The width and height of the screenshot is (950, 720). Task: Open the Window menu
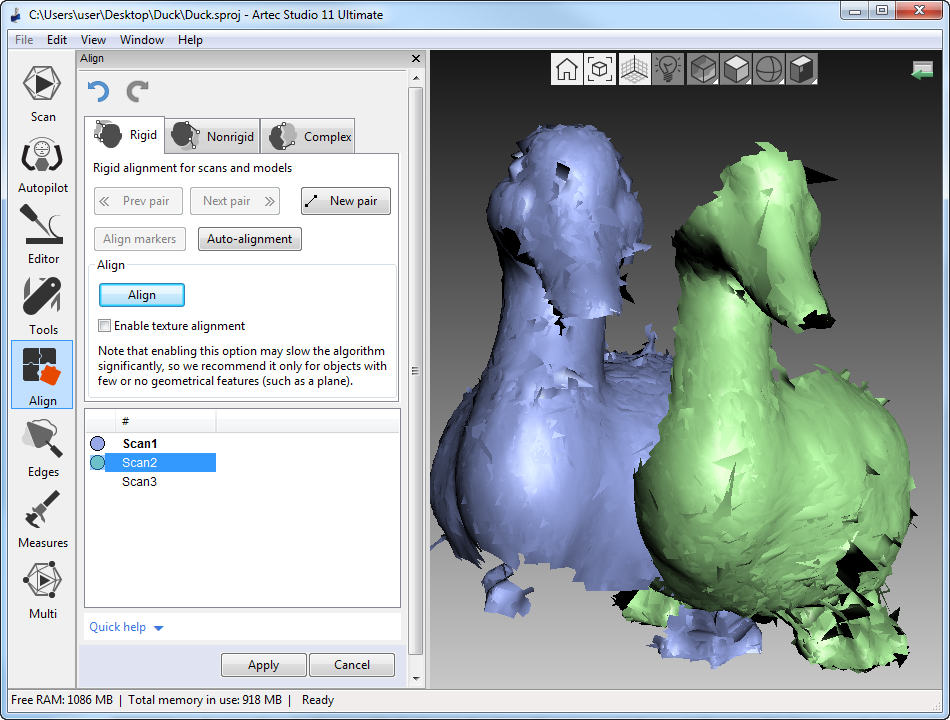[x=142, y=40]
